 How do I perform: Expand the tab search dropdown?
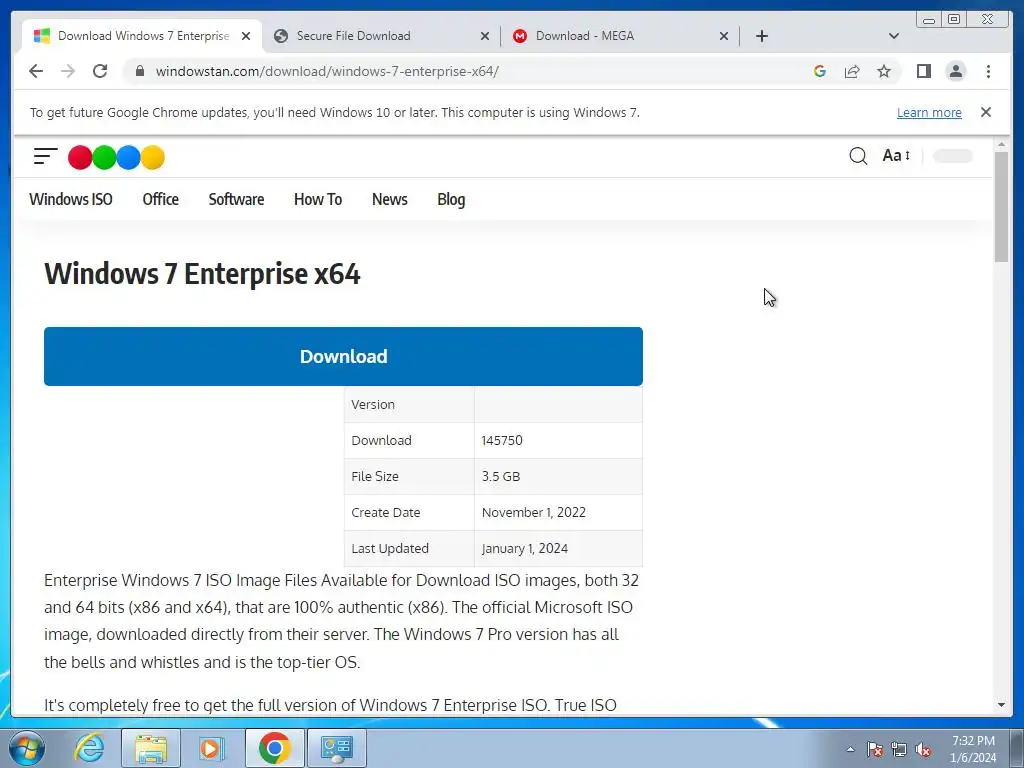893,36
